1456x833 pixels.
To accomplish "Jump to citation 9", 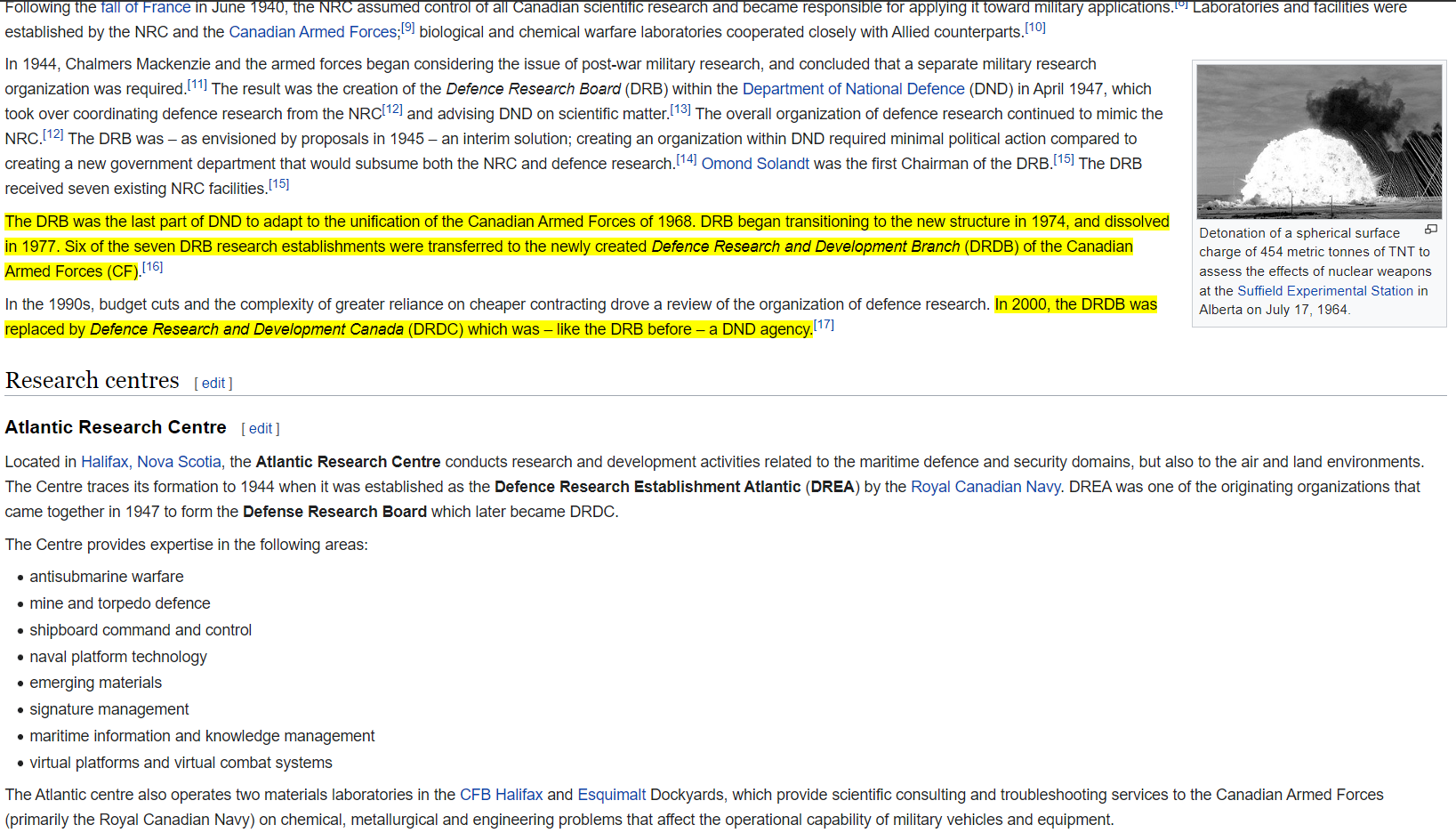I will (408, 28).
